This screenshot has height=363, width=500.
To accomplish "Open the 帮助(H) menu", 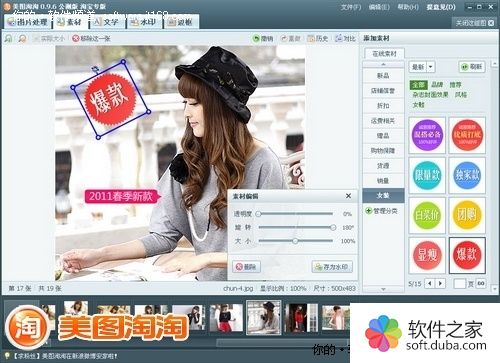I will pos(408,7).
